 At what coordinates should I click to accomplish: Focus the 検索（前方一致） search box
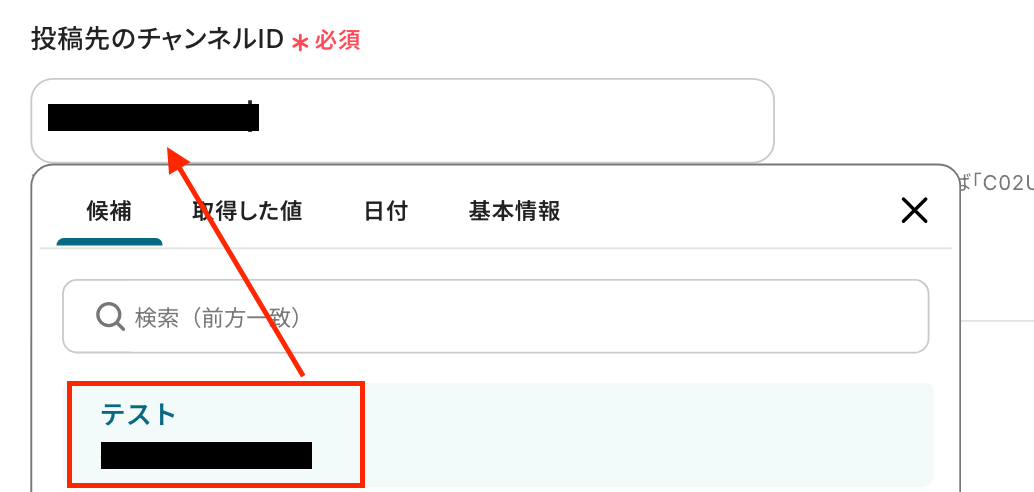(496, 317)
